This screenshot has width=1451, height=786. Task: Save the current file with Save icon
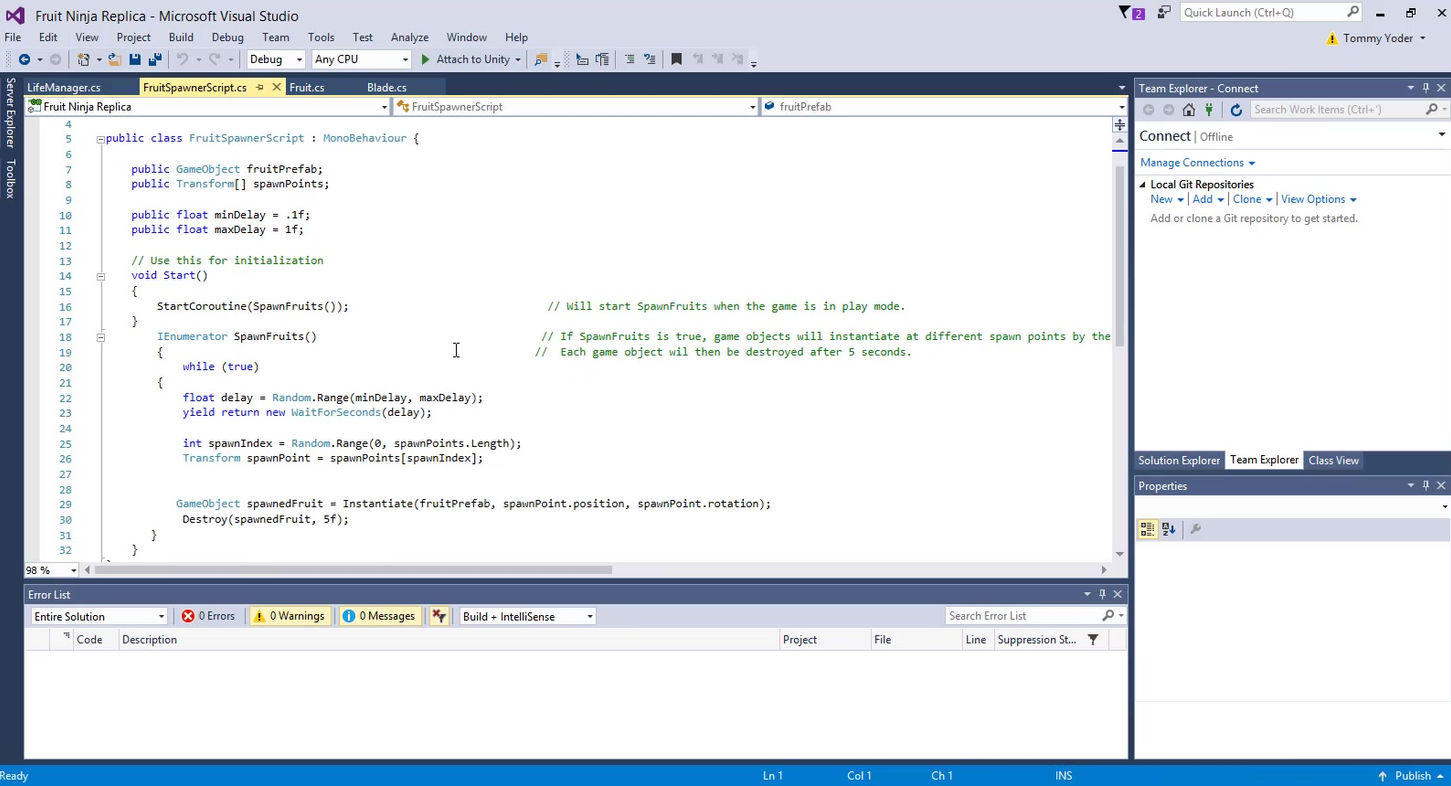[x=135, y=59]
